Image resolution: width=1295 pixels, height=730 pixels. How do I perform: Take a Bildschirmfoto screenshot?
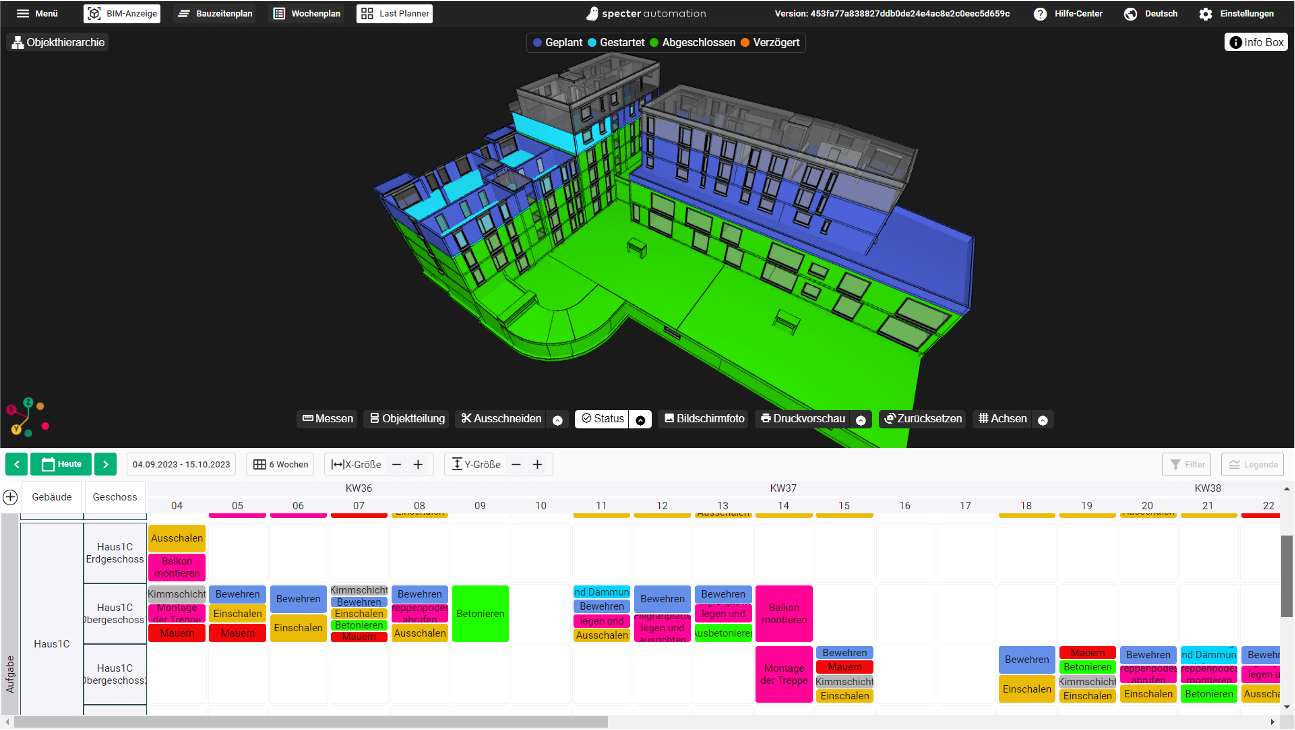[704, 418]
